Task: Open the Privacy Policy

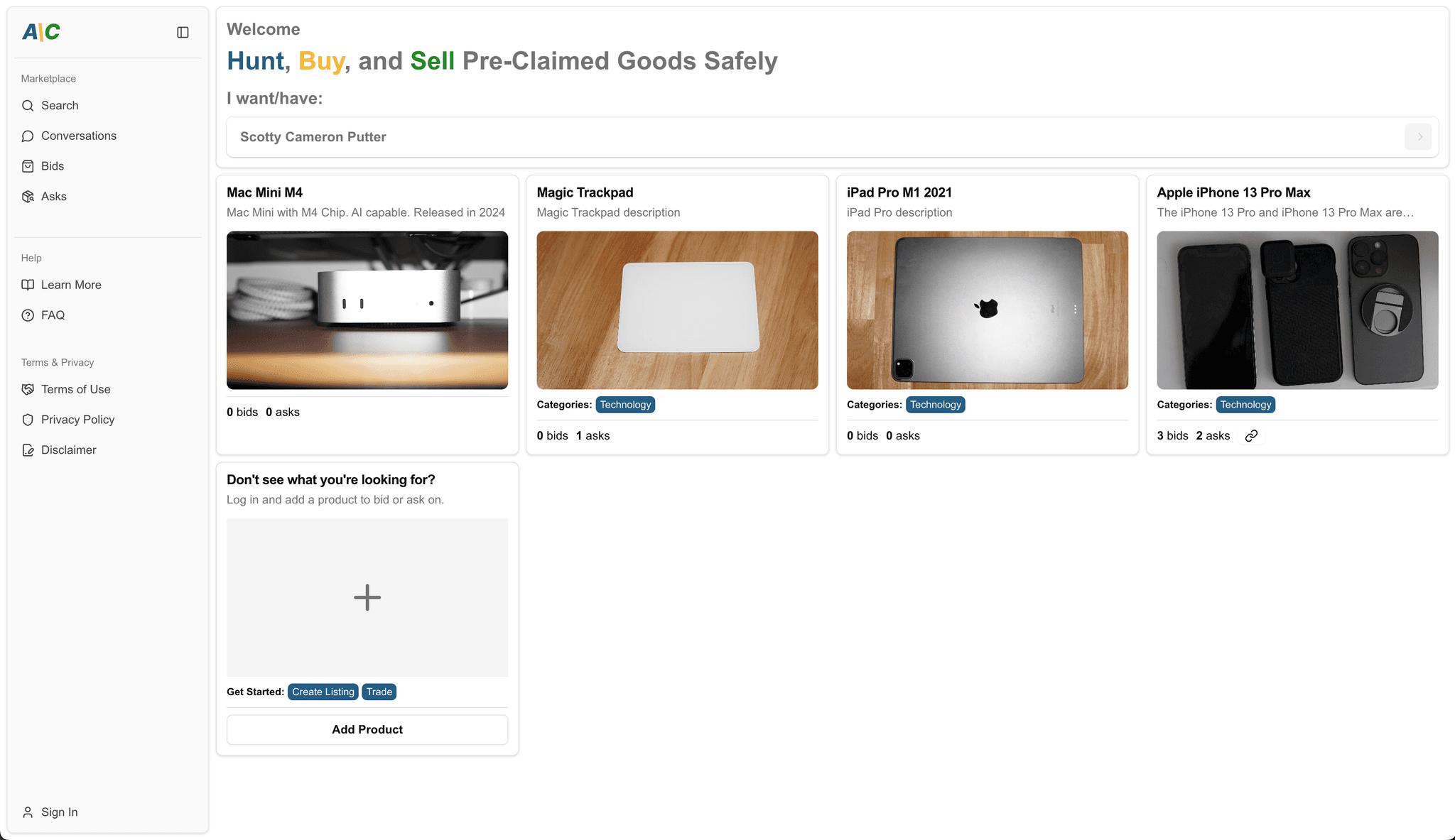Action: (x=77, y=420)
